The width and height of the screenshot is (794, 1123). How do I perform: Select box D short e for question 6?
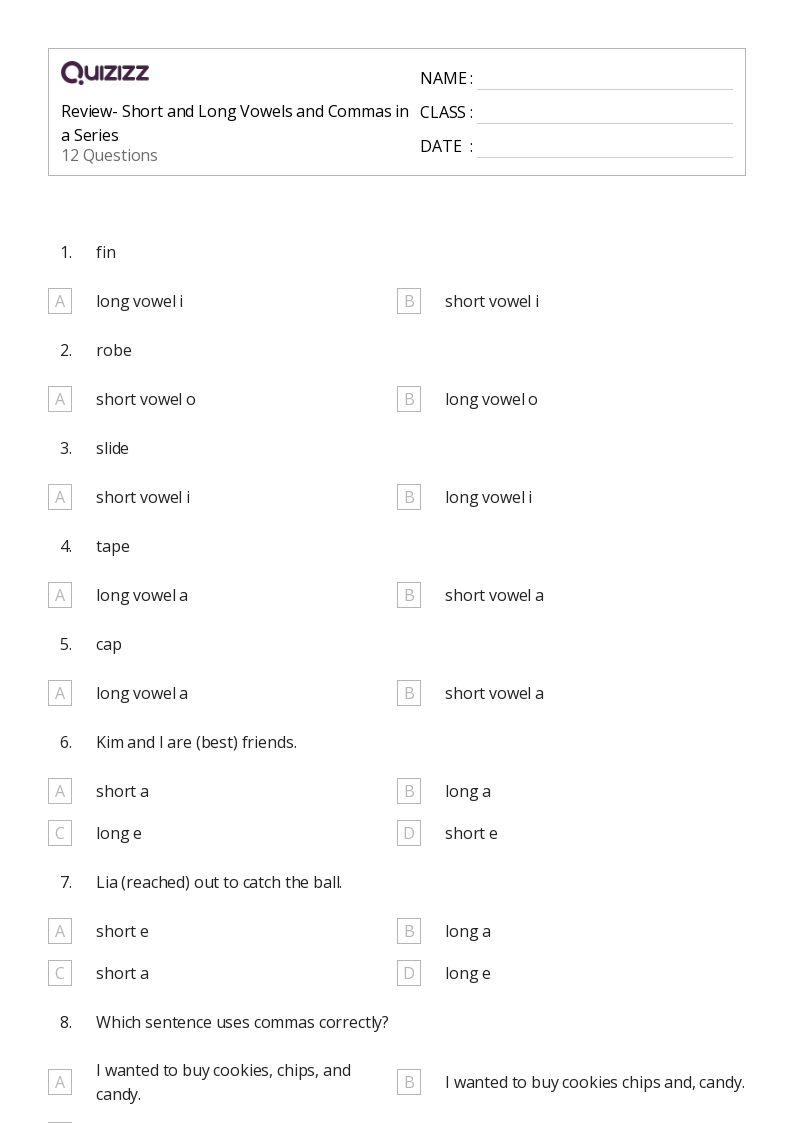409,833
